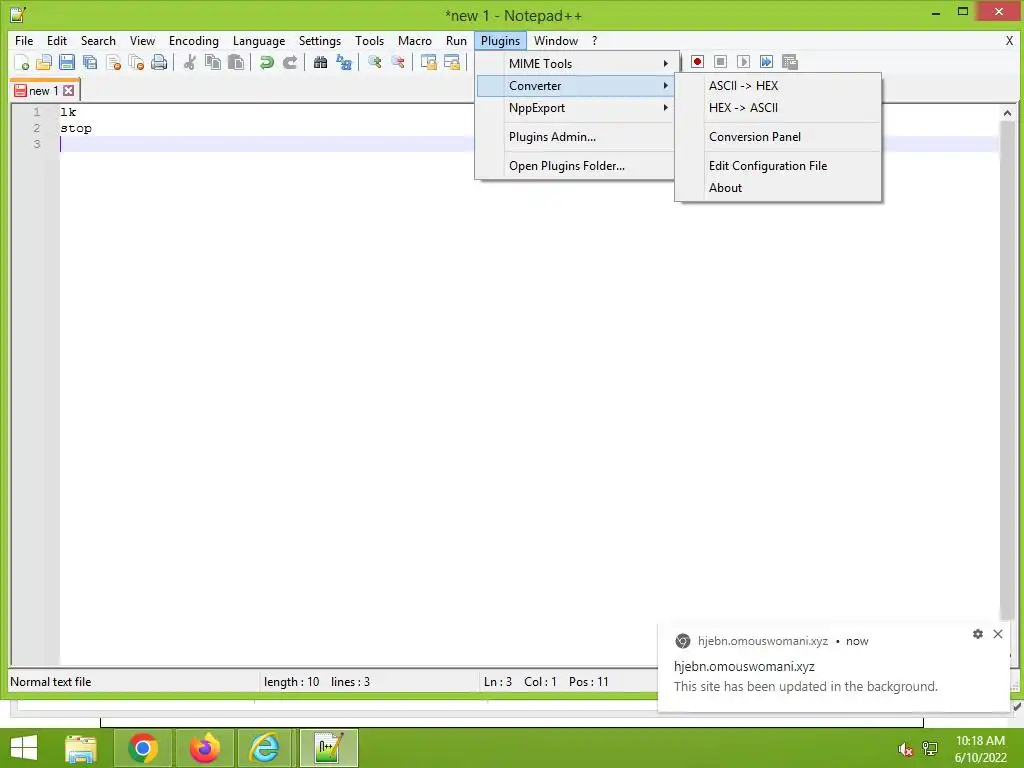Save current recorded macro icon
Image resolution: width=1024 pixels, height=768 pixels.
790,61
